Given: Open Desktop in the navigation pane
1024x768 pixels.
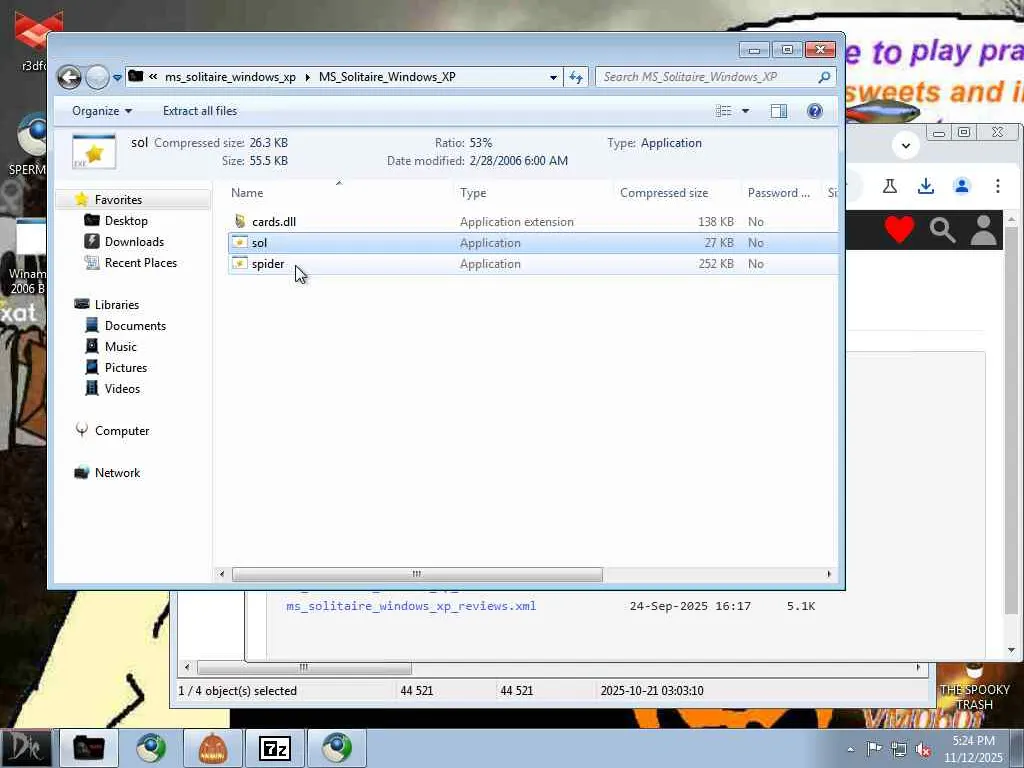Looking at the screenshot, I should point(125,221).
